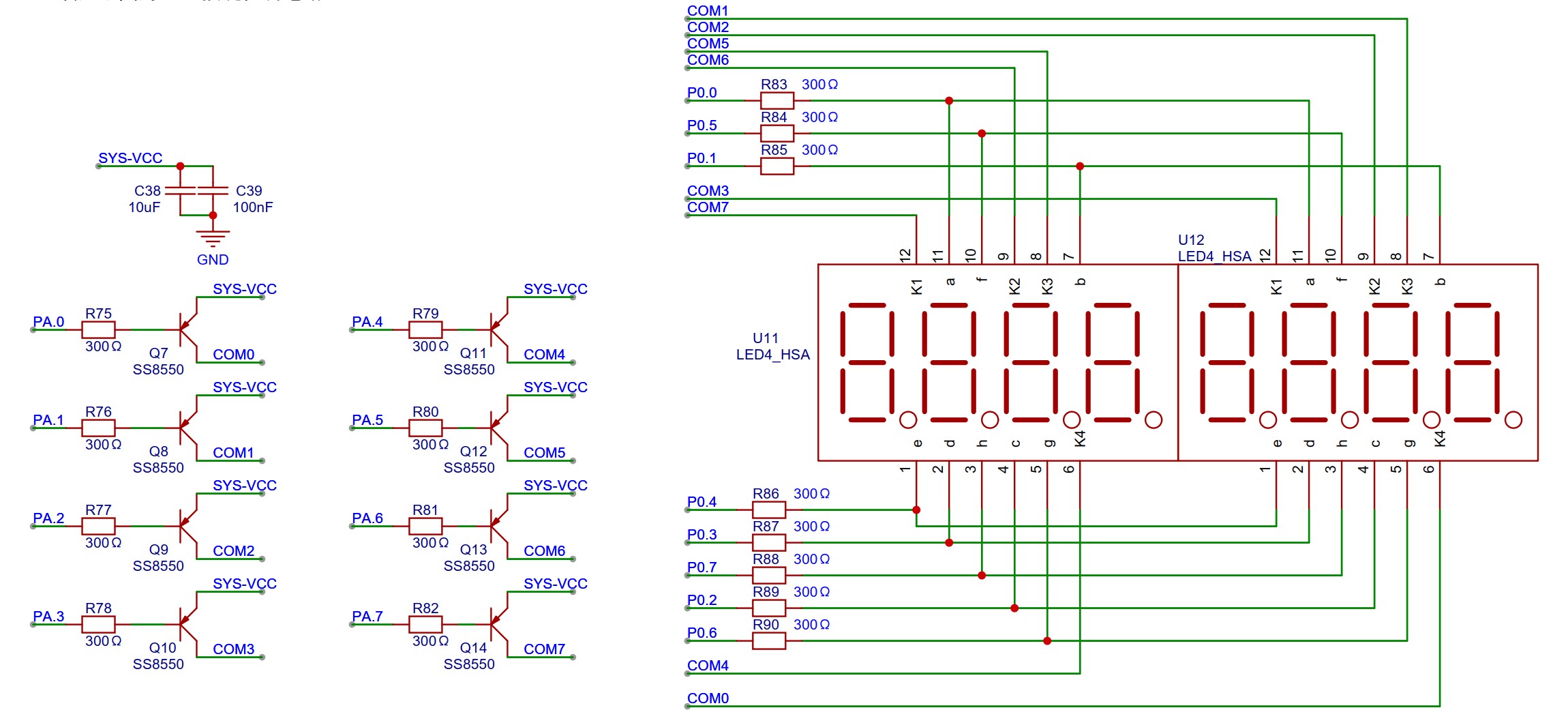Select capacitor C38 10uF symbol
1568x723 pixels.
pyautogui.click(x=180, y=190)
